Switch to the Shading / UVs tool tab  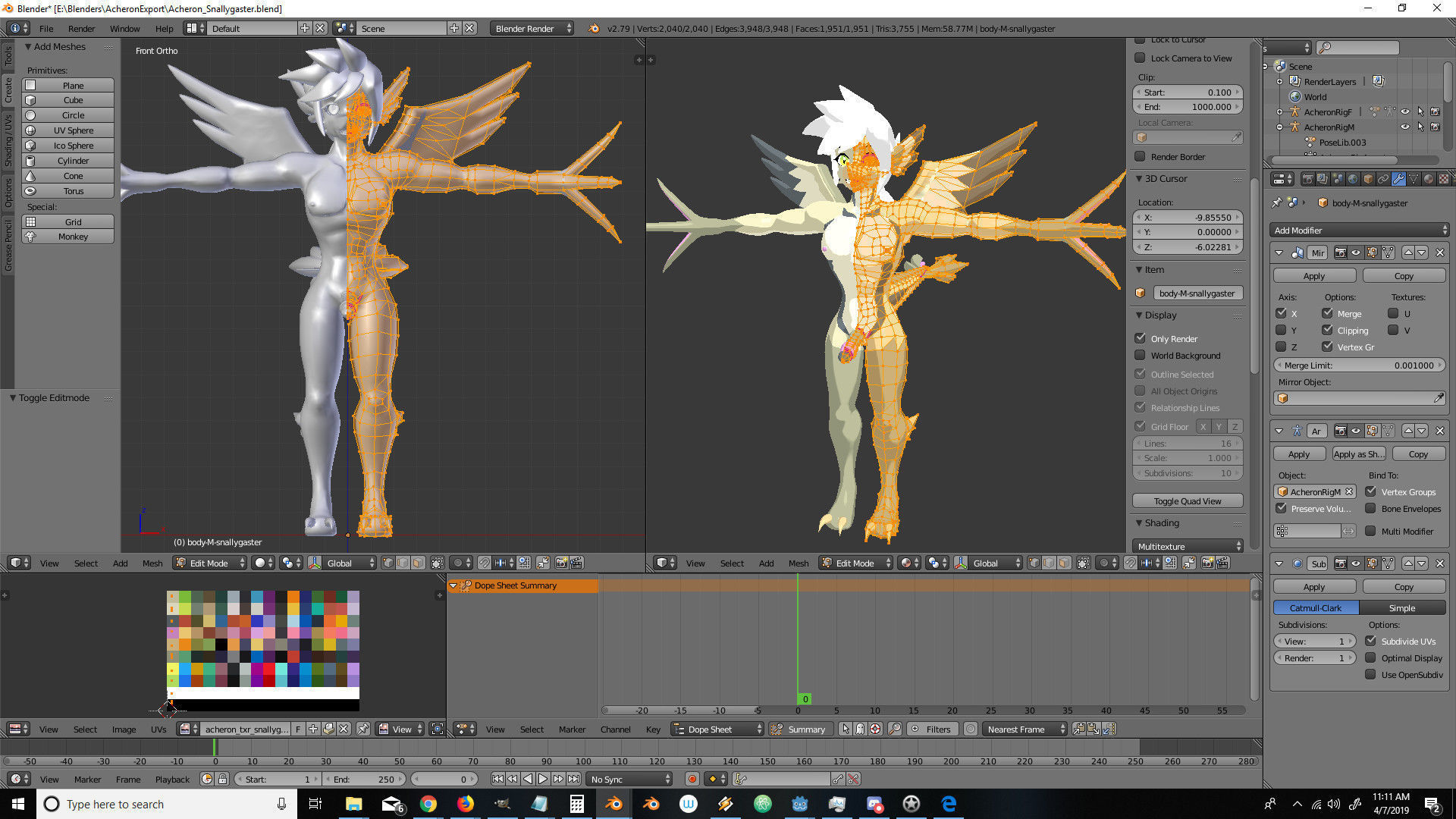click(8, 141)
